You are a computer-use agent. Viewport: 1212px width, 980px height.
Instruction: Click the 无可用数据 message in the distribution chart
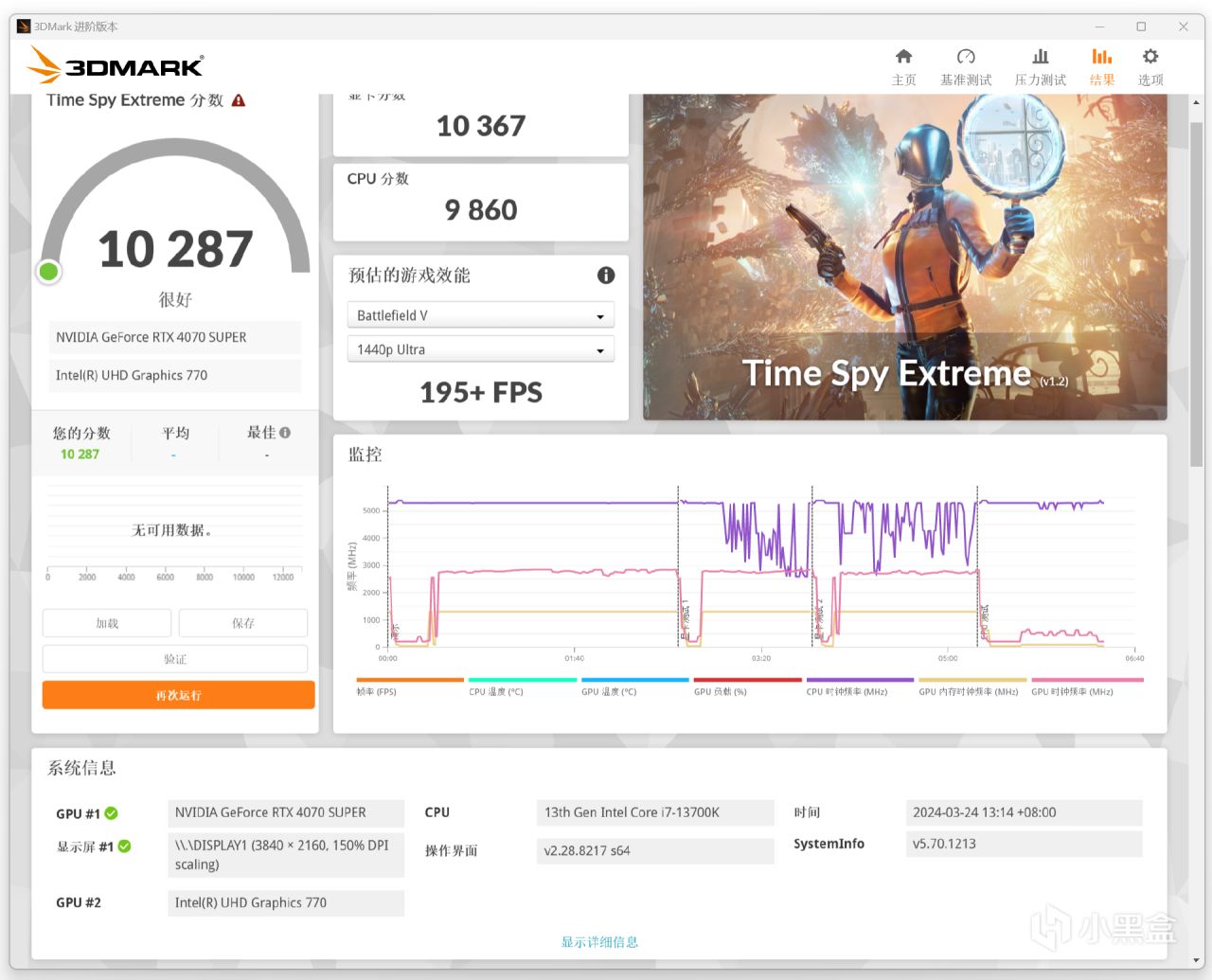[x=171, y=530]
